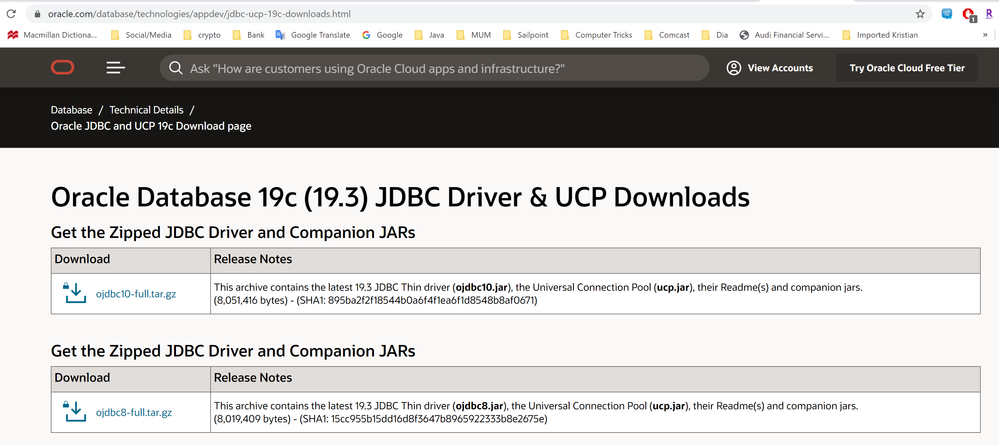
Task: Open the crypto bookmarks folder
Action: [x=202, y=35]
